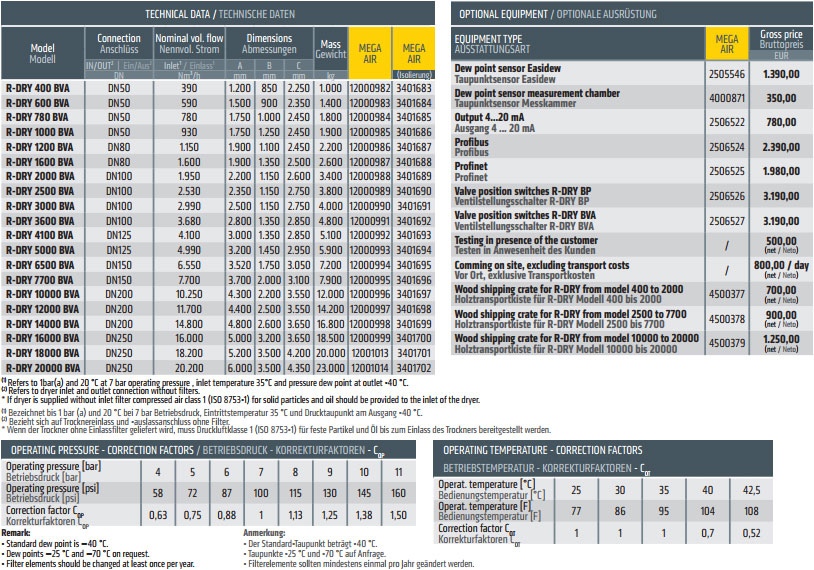The height and width of the screenshot is (570, 814).
Task: Click the R-DRY 12000 BVA model name
Action: click(x=43, y=309)
